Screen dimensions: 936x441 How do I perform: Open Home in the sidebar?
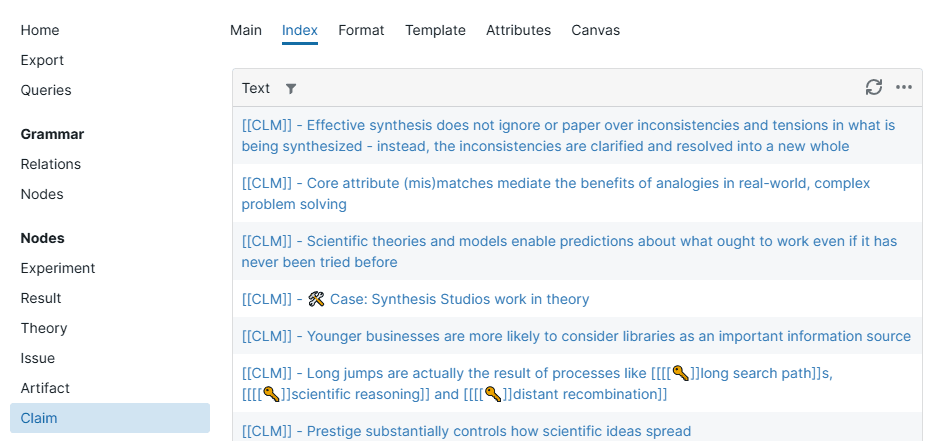[40, 30]
